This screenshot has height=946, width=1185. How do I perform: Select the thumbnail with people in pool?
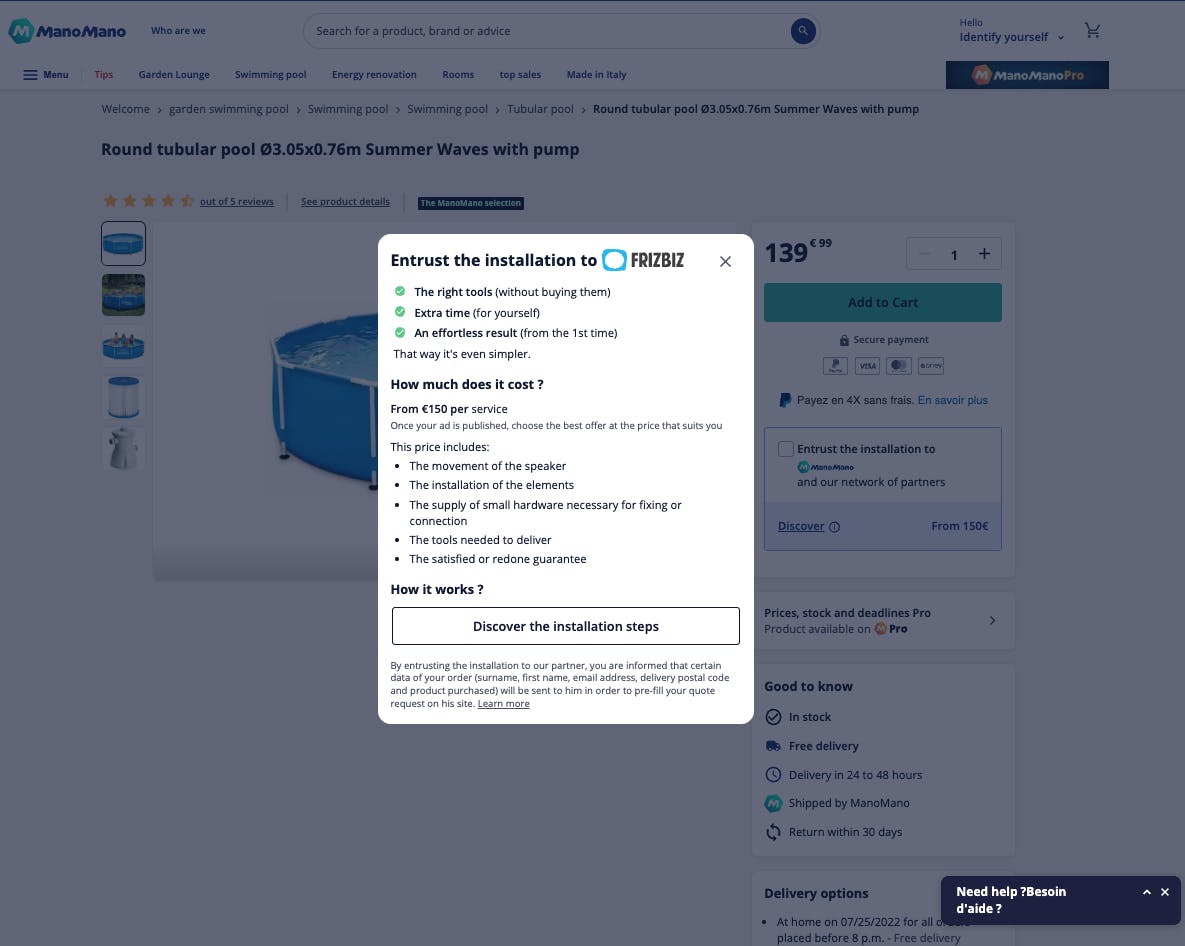click(123, 346)
